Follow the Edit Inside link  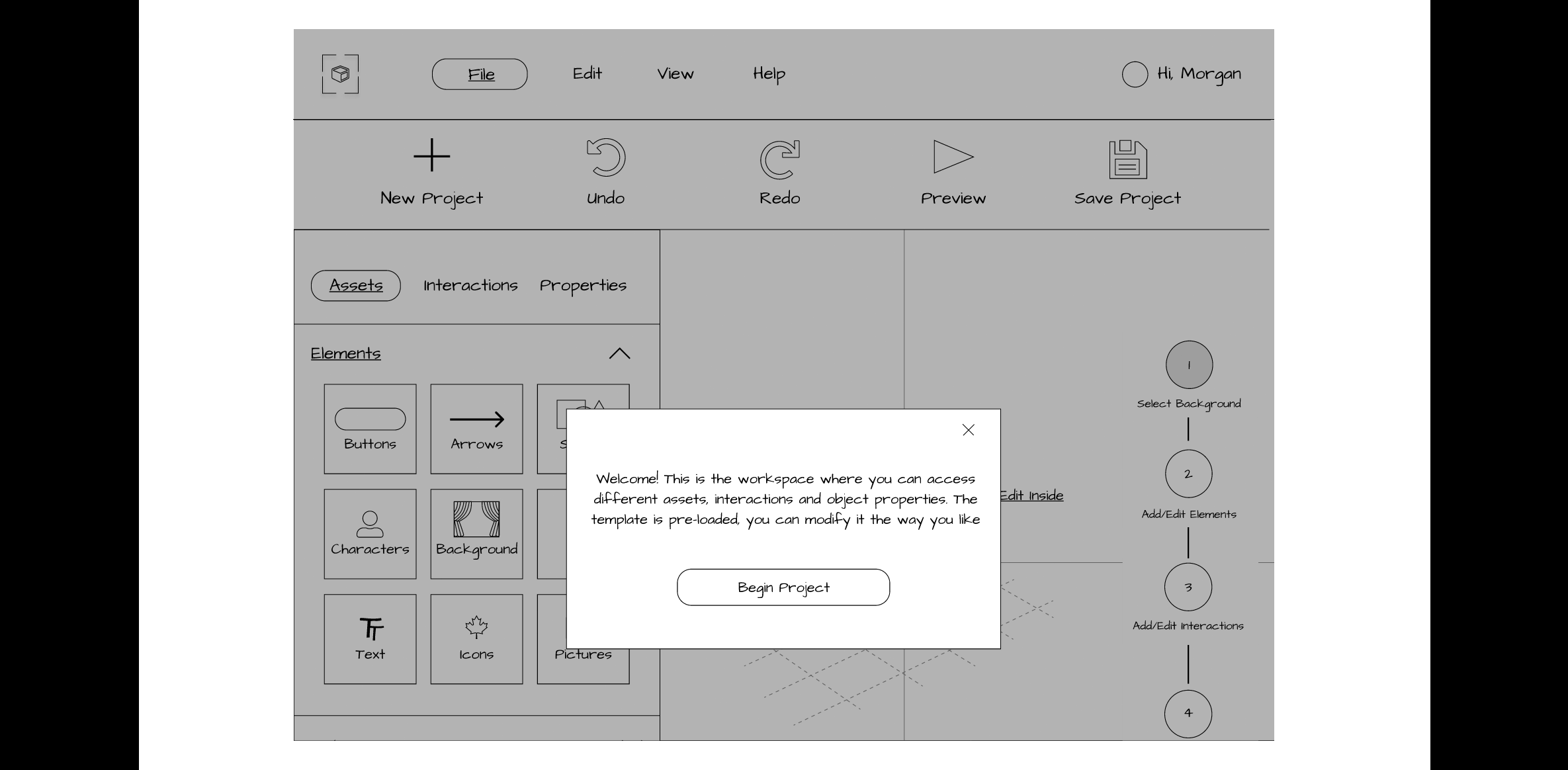pyautogui.click(x=1029, y=495)
